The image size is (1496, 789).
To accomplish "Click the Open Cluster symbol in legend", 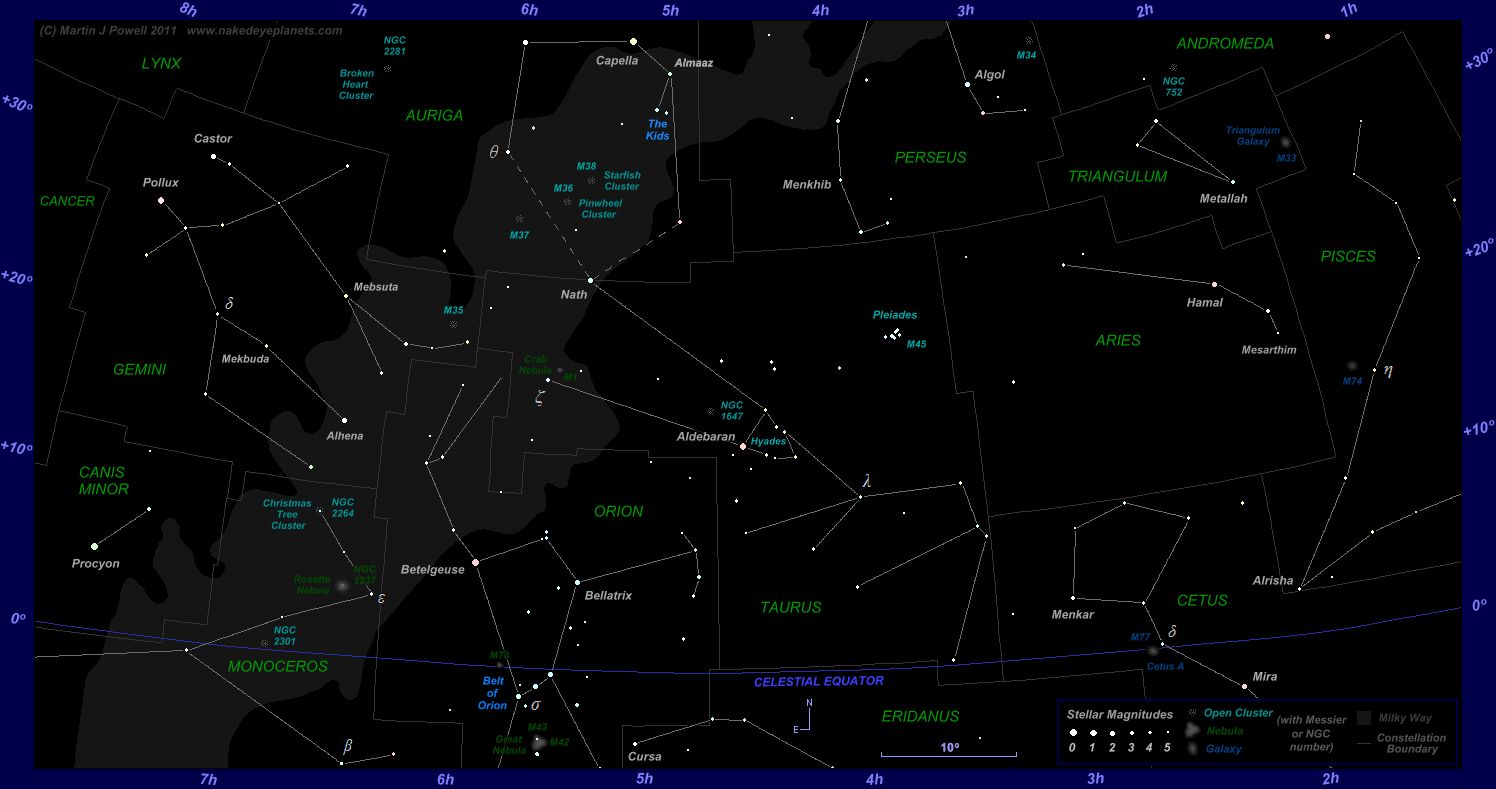I will [1191, 713].
